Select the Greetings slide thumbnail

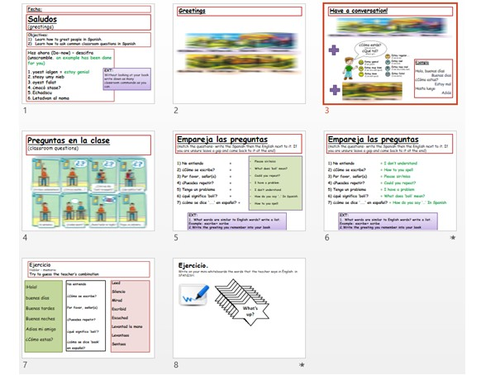click(239, 54)
